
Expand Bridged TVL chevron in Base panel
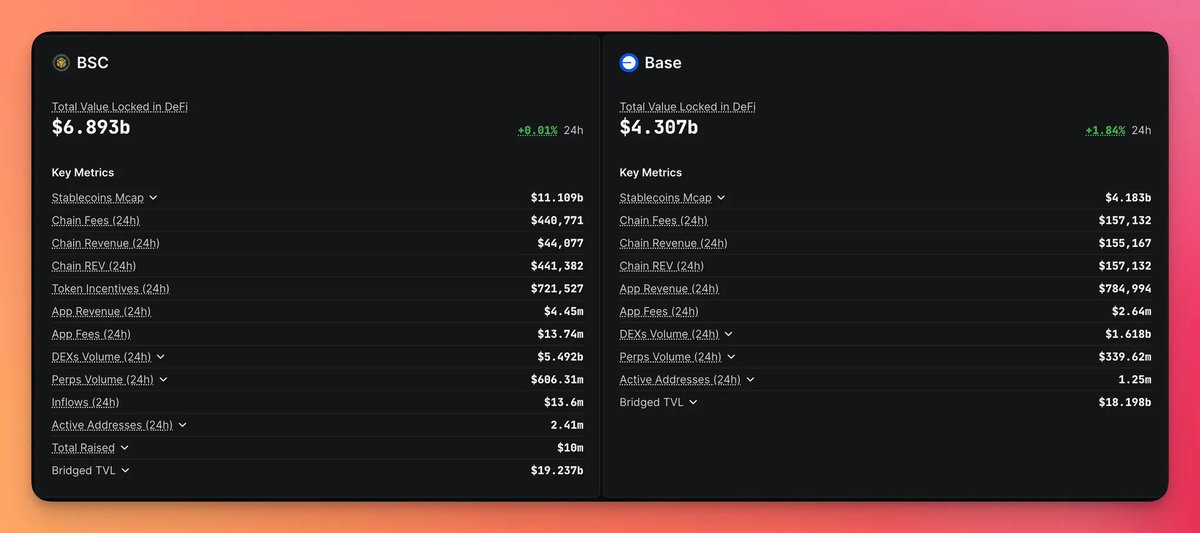(693, 402)
